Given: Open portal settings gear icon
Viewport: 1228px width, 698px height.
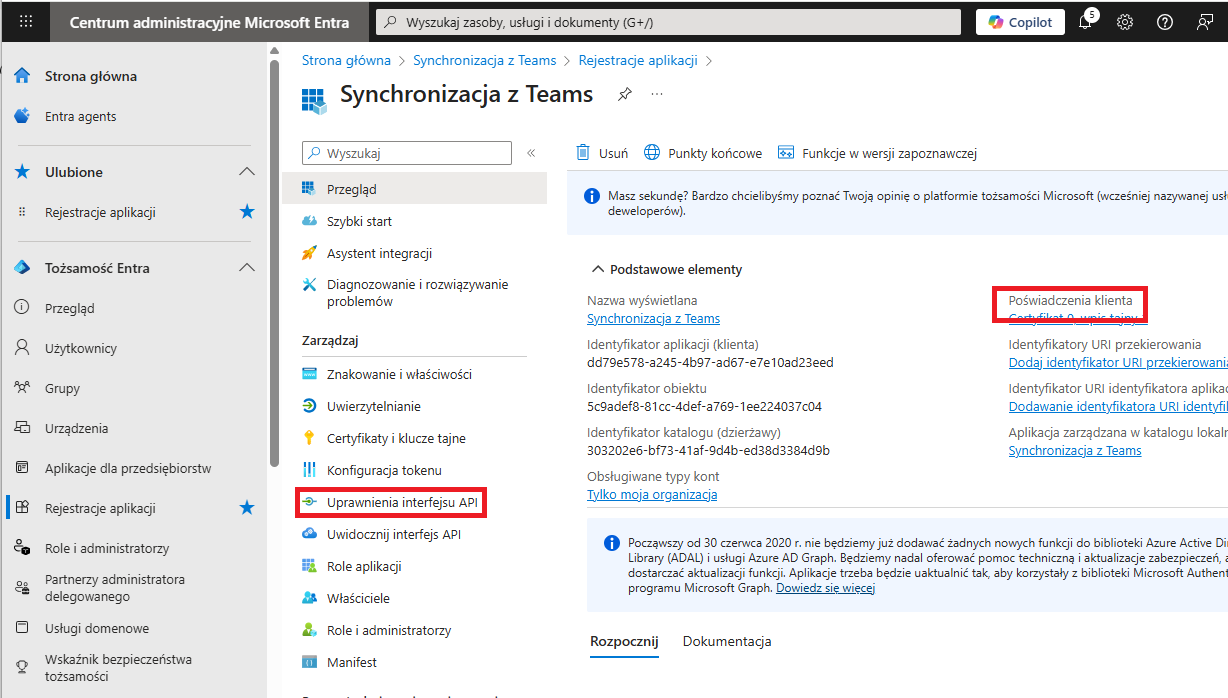Looking at the screenshot, I should click(x=1125, y=22).
